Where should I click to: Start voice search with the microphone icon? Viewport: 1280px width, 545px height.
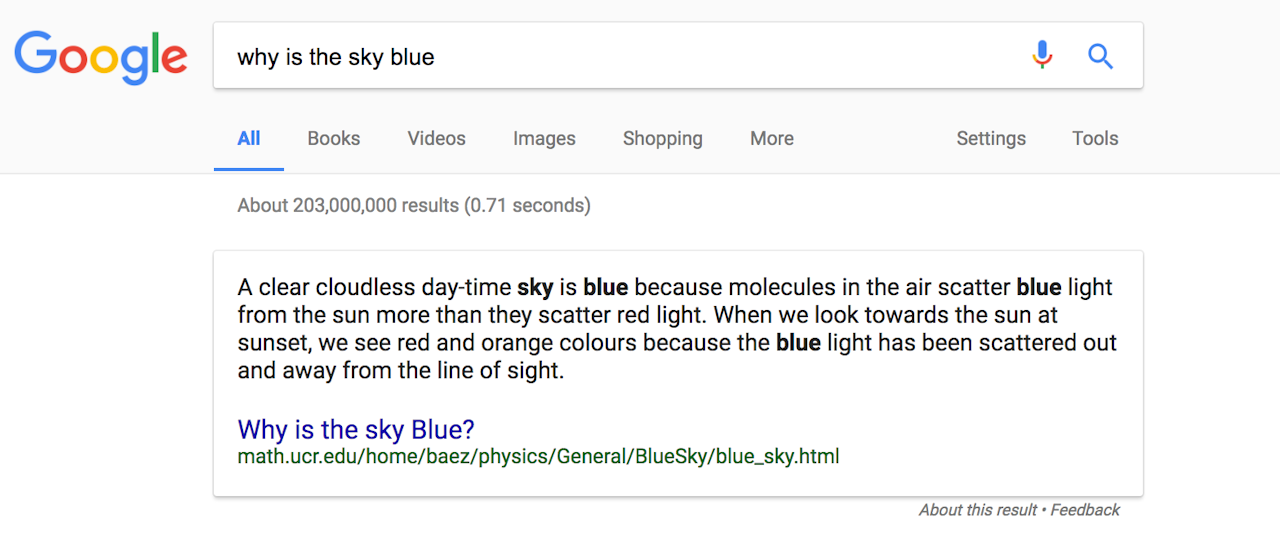[x=1042, y=56]
